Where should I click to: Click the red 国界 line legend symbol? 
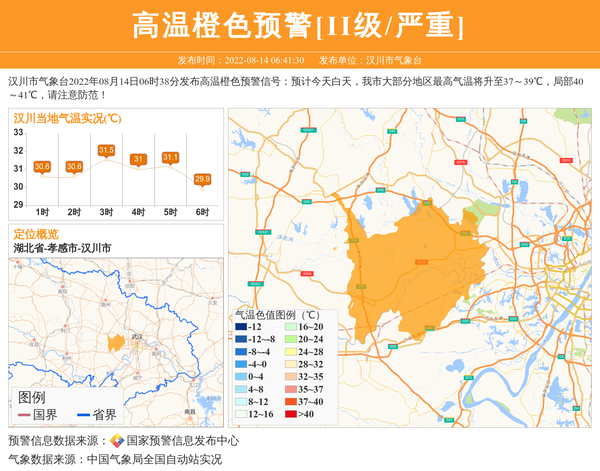click(x=24, y=415)
